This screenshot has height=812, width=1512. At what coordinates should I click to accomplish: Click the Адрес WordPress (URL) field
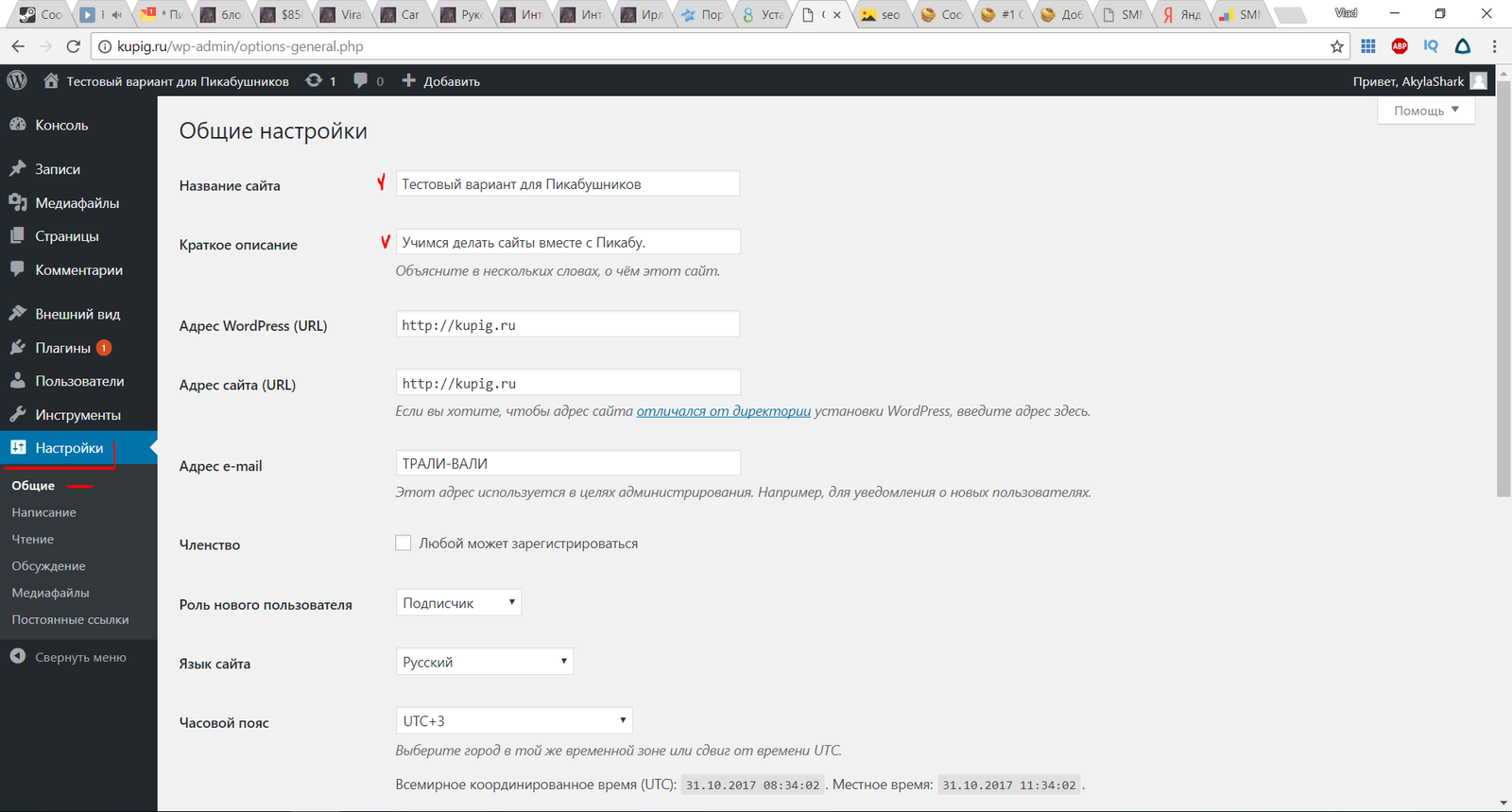click(x=567, y=324)
